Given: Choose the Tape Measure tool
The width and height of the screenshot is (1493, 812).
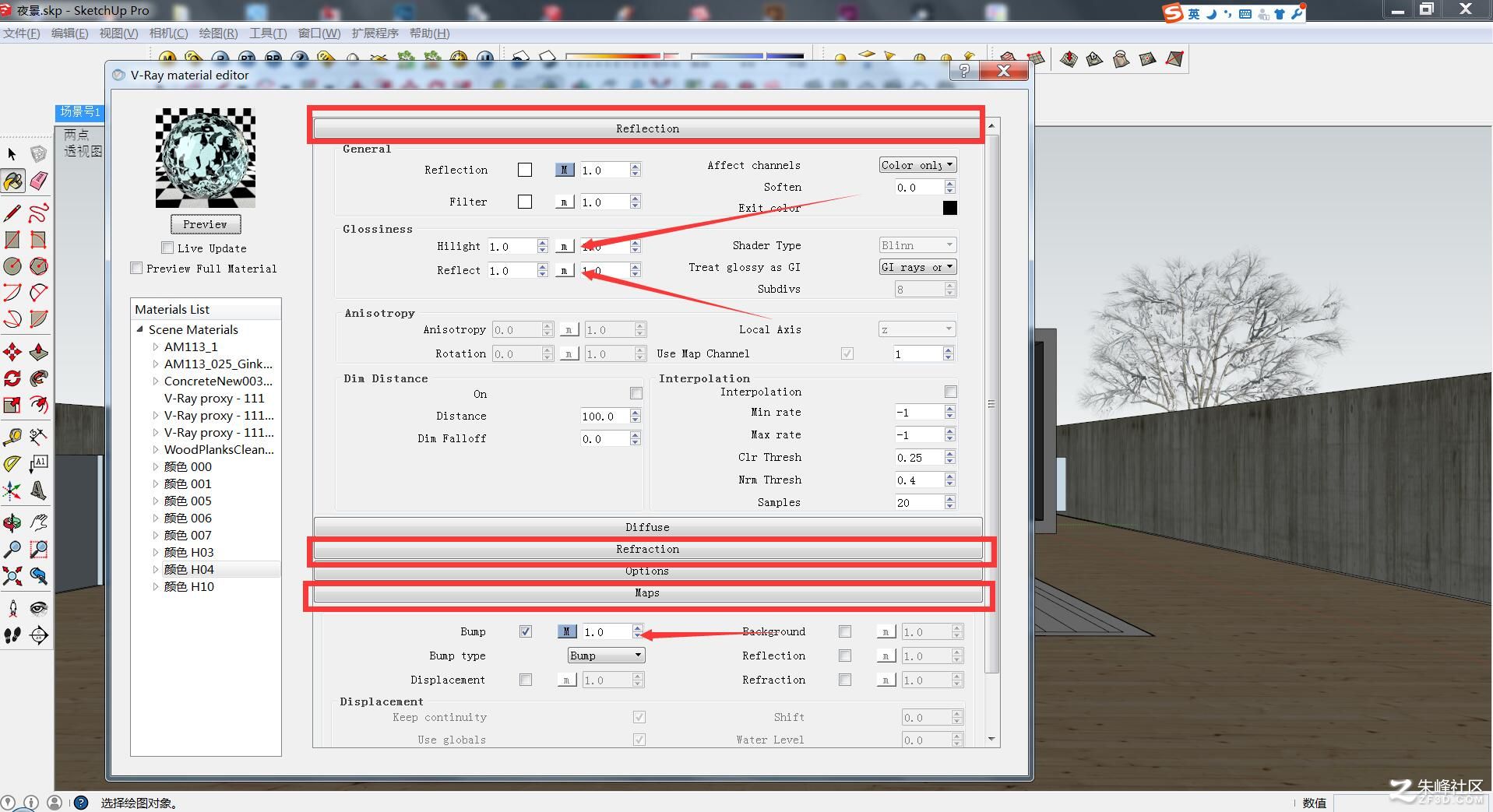Looking at the screenshot, I should click(12, 437).
